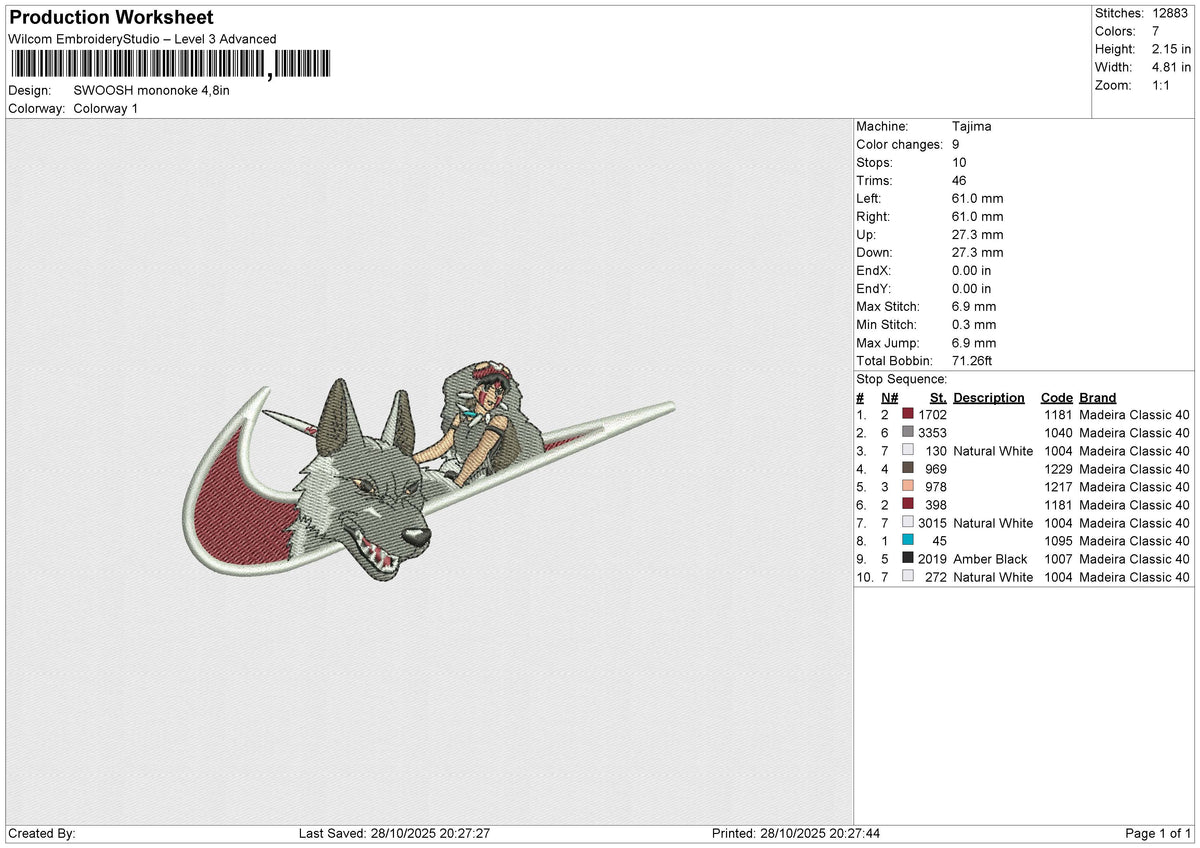
Task: Click the Max Jump value '6.9 mm'
Action: pos(975,343)
